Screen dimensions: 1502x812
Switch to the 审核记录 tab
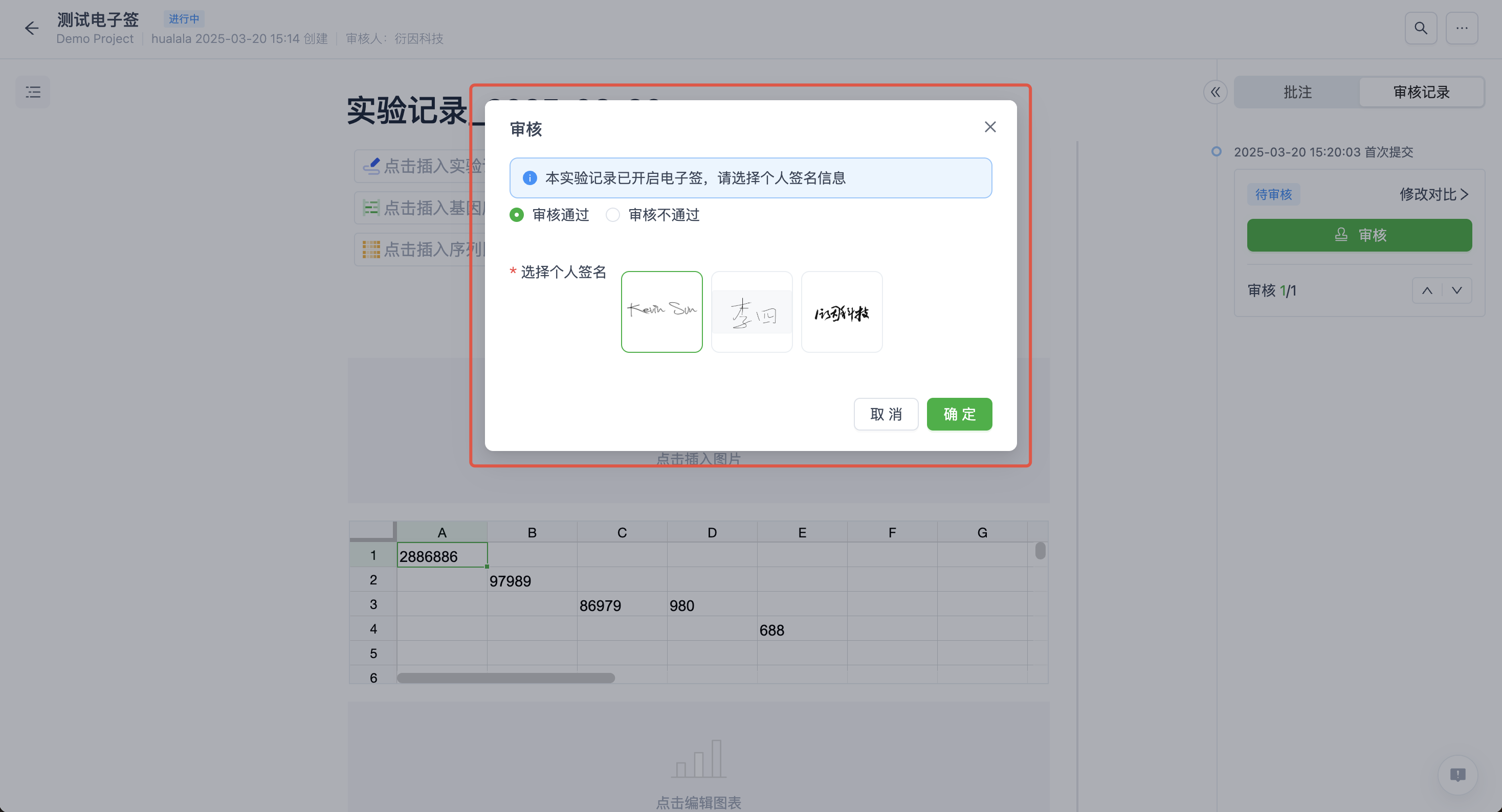click(x=1420, y=92)
